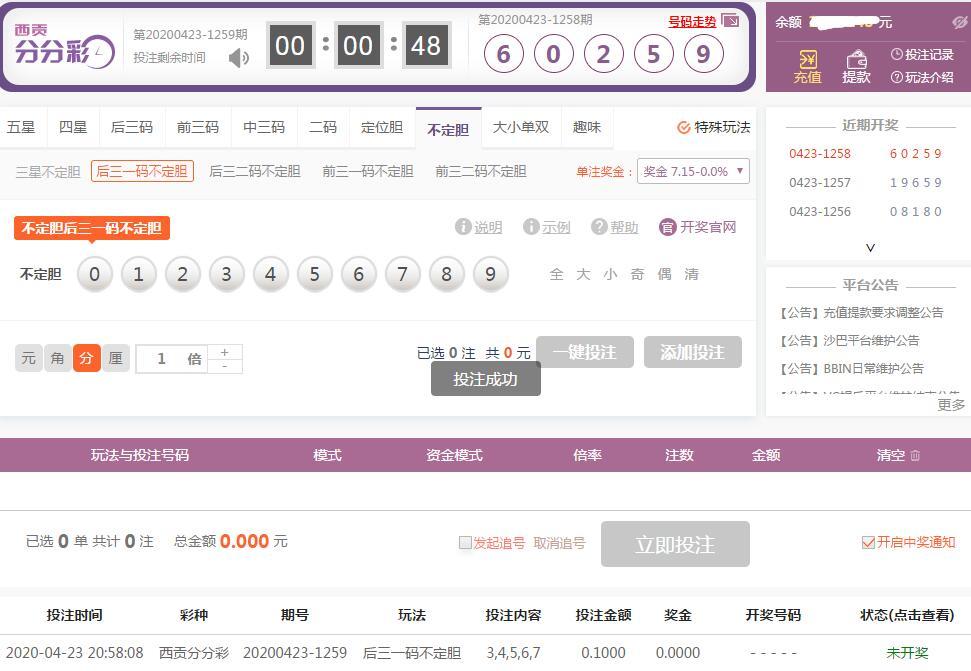Open 玩法介绍 gameplay introduction
Viewport: 971px width, 671px height.
[922, 77]
